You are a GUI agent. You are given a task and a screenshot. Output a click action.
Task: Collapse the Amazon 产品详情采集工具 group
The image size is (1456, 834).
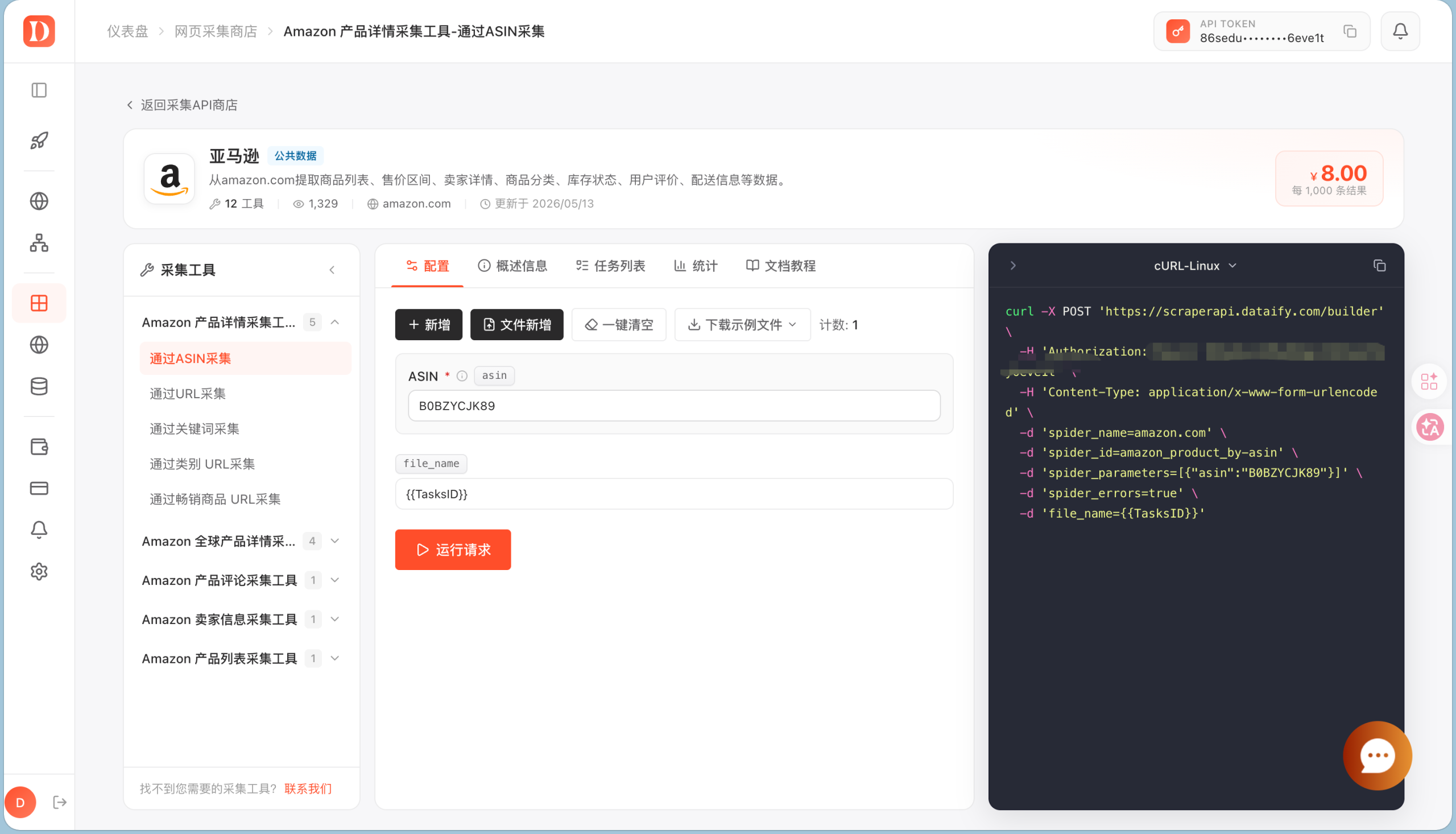pos(335,323)
